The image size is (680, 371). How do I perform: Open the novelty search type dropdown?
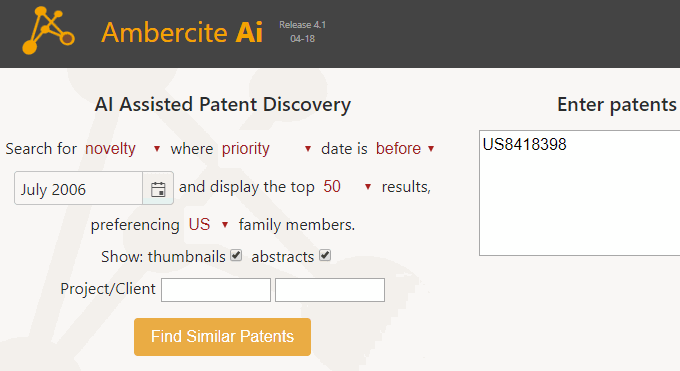(x=122, y=149)
